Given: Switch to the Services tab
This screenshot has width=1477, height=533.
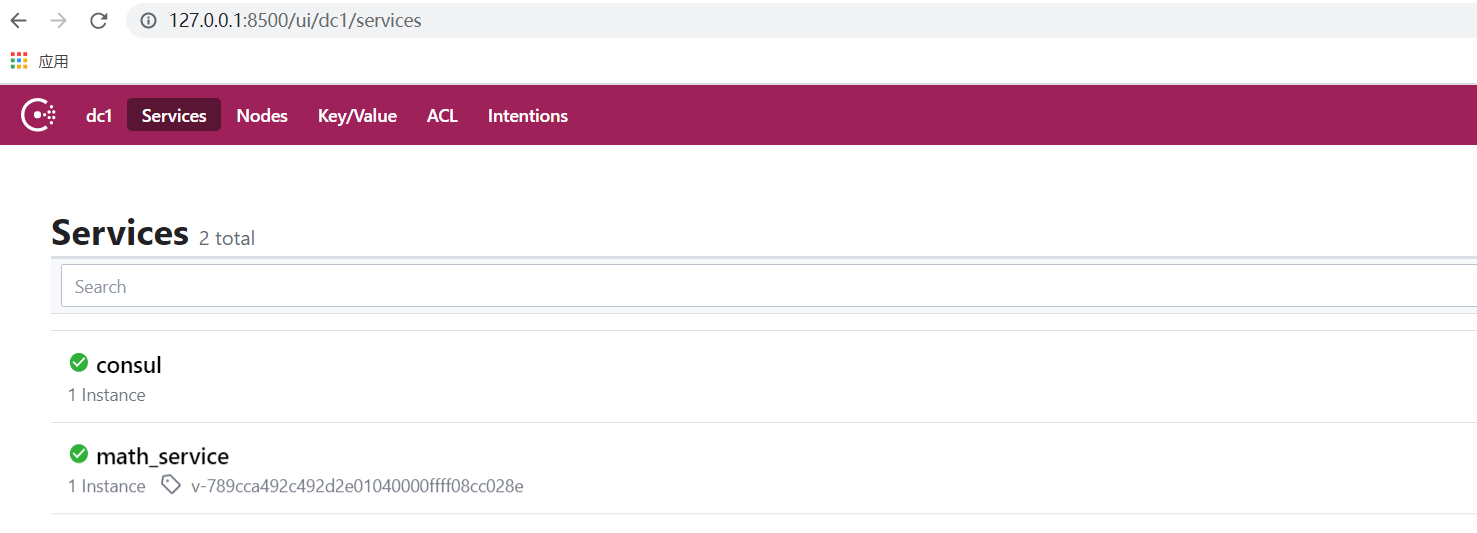Looking at the screenshot, I should coord(174,116).
